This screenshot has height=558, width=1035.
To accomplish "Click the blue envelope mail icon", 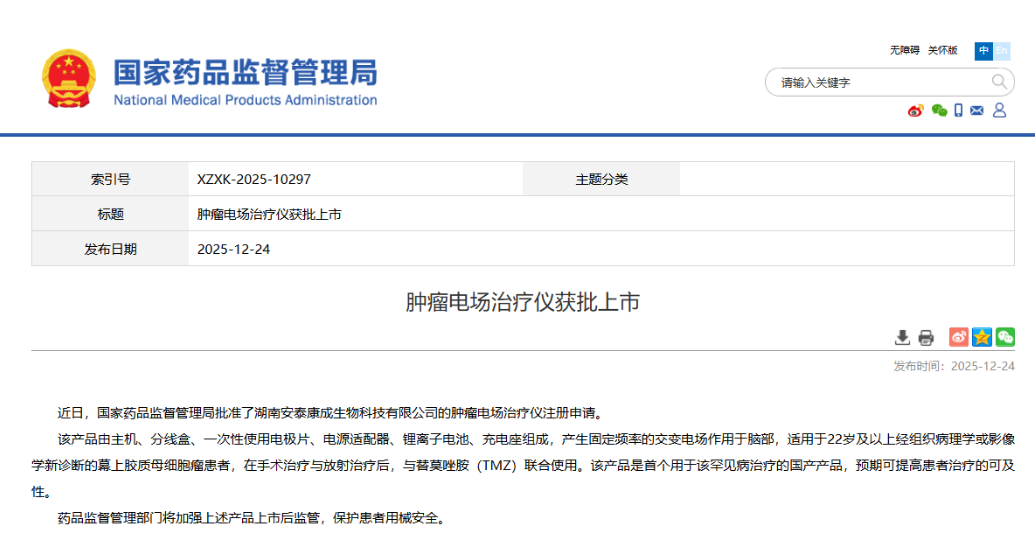I will point(977,111).
